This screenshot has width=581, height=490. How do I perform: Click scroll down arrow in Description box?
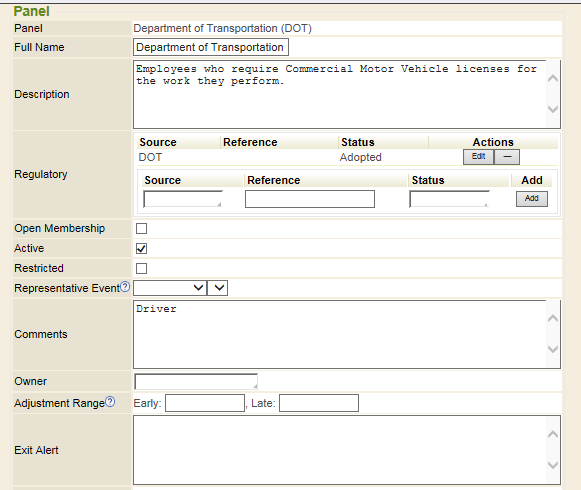click(x=553, y=109)
